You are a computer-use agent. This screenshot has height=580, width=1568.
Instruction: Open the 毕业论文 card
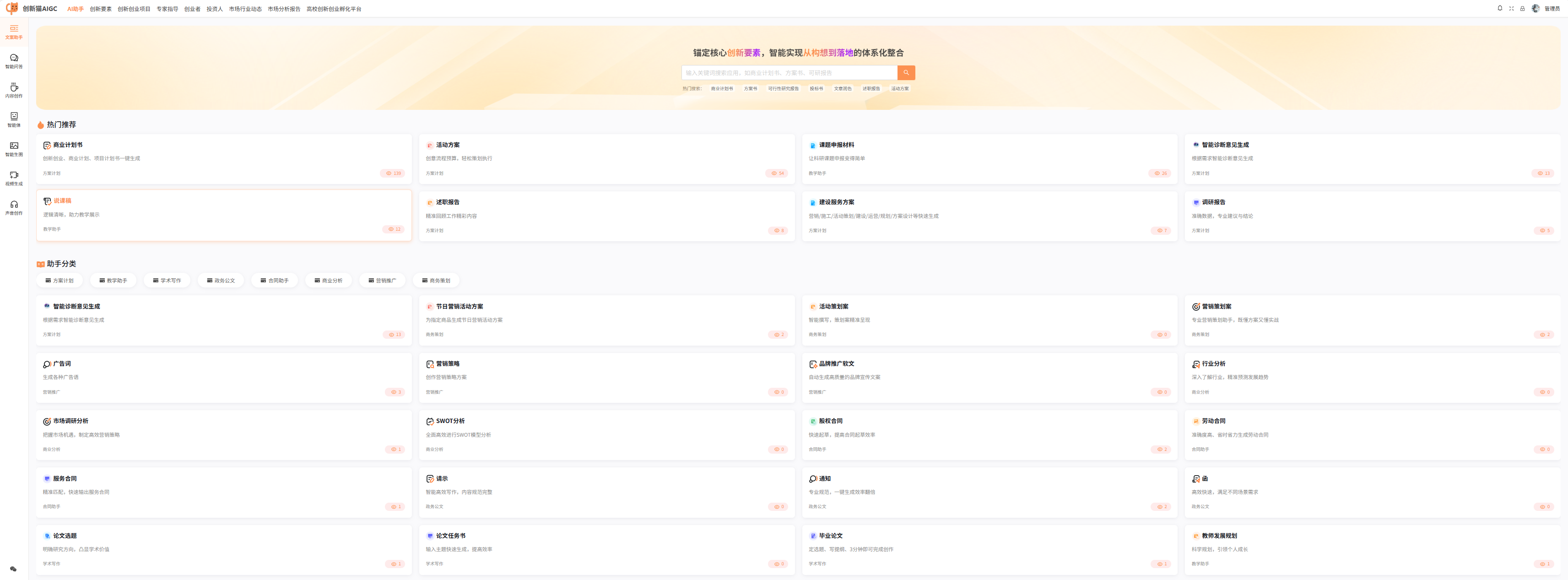[989, 550]
